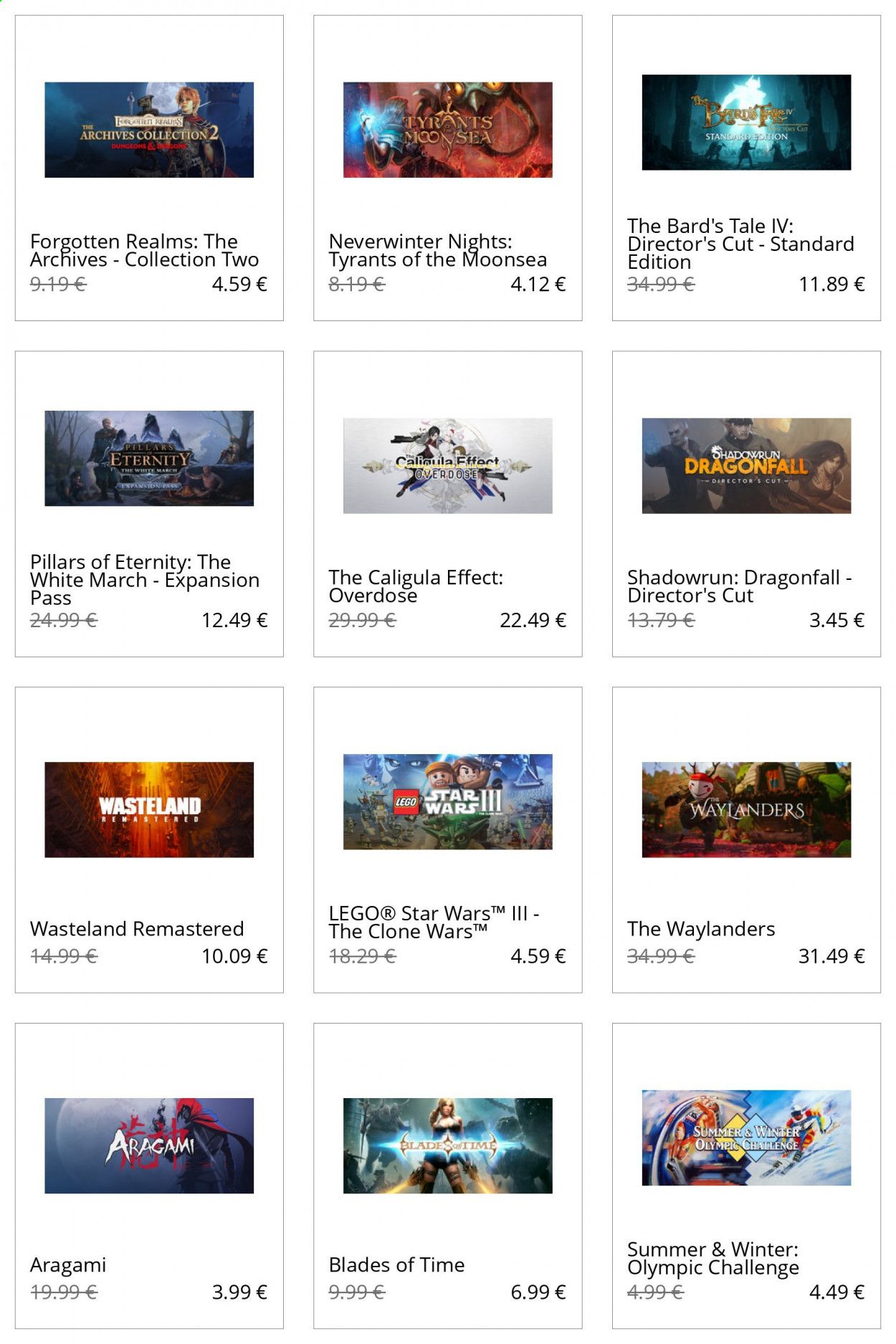896x1344 pixels.
Task: Click the crossed-out 19.99 € original price
Action: click(x=64, y=1292)
